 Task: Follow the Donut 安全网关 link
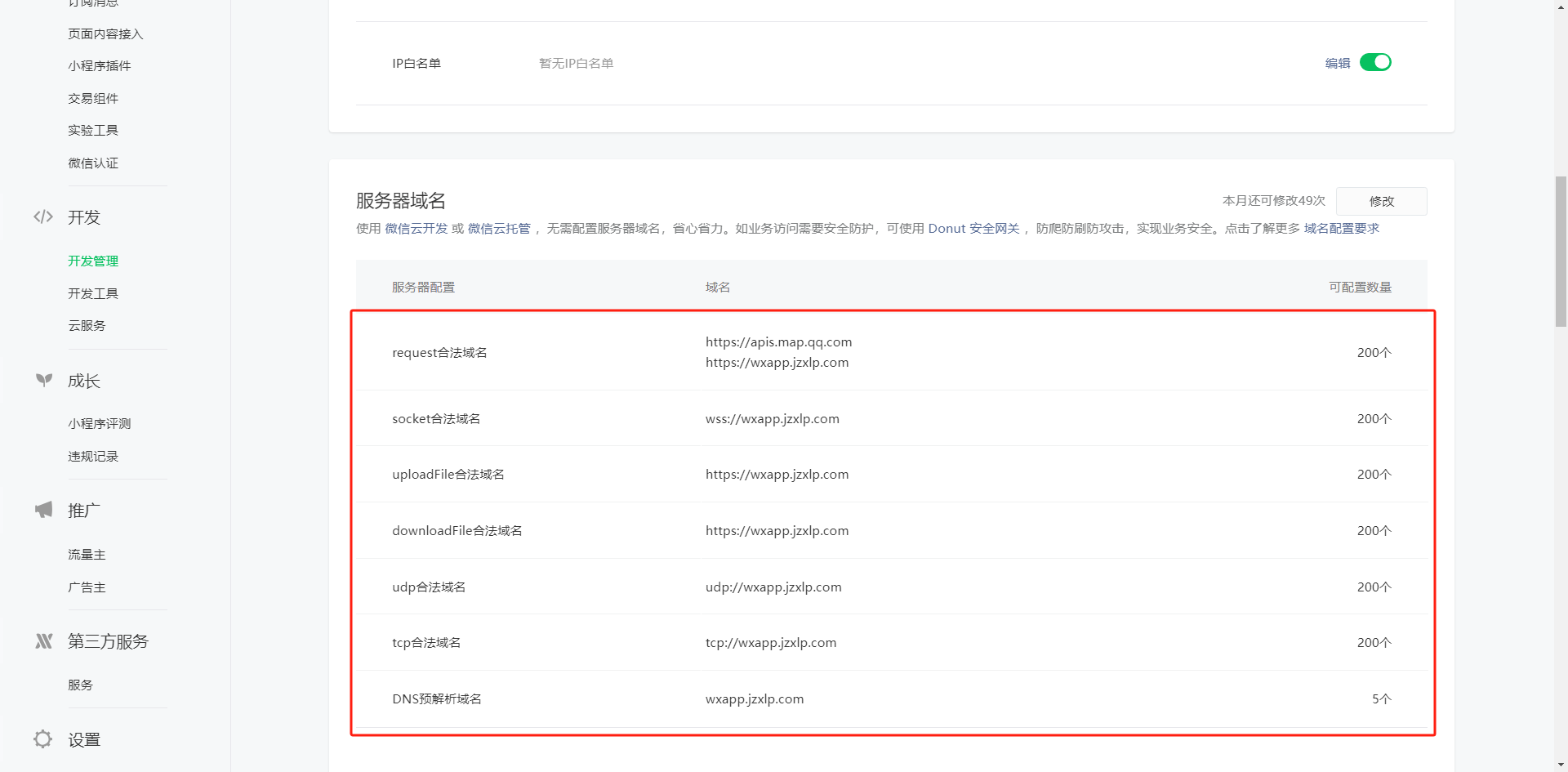pyautogui.click(x=973, y=229)
